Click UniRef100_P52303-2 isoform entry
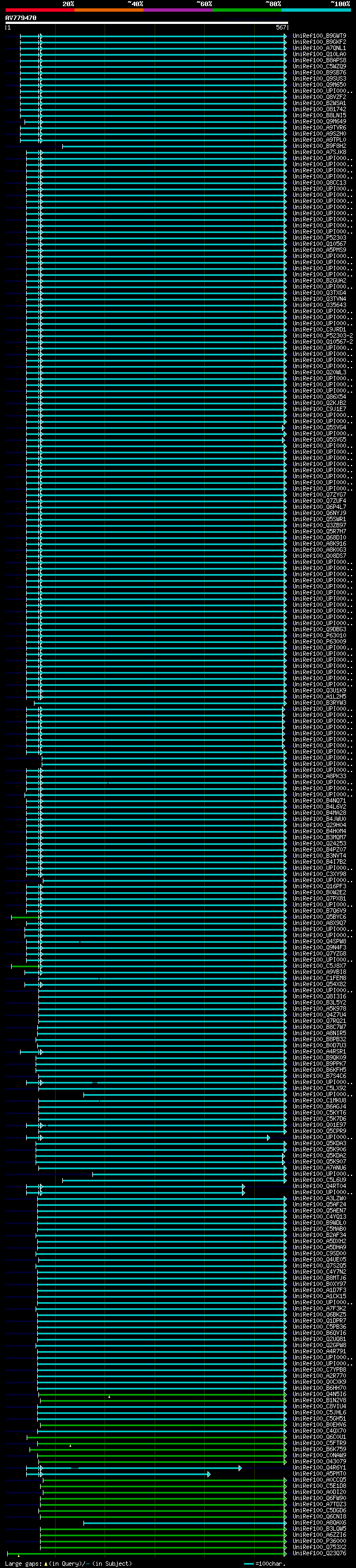 [x=323, y=335]
